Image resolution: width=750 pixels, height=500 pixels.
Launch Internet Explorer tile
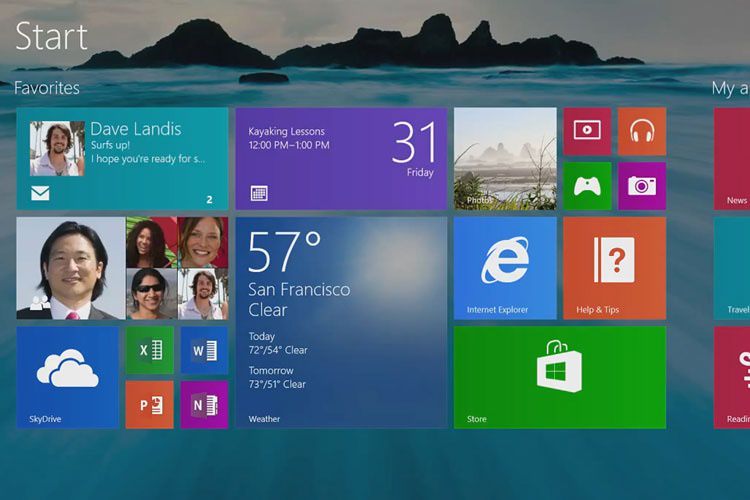click(505, 268)
